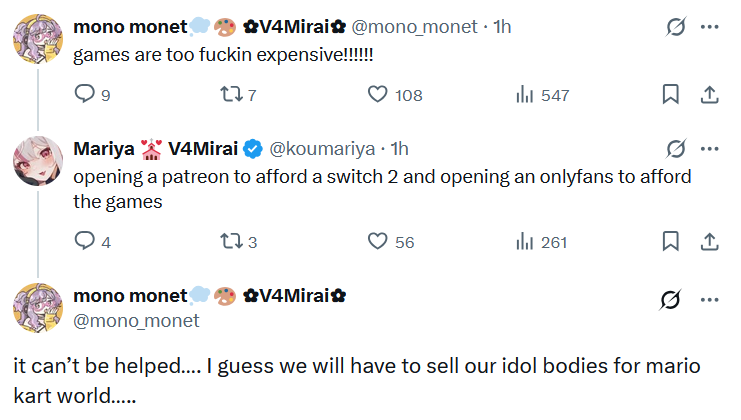Open more options on first tweet

point(709,27)
